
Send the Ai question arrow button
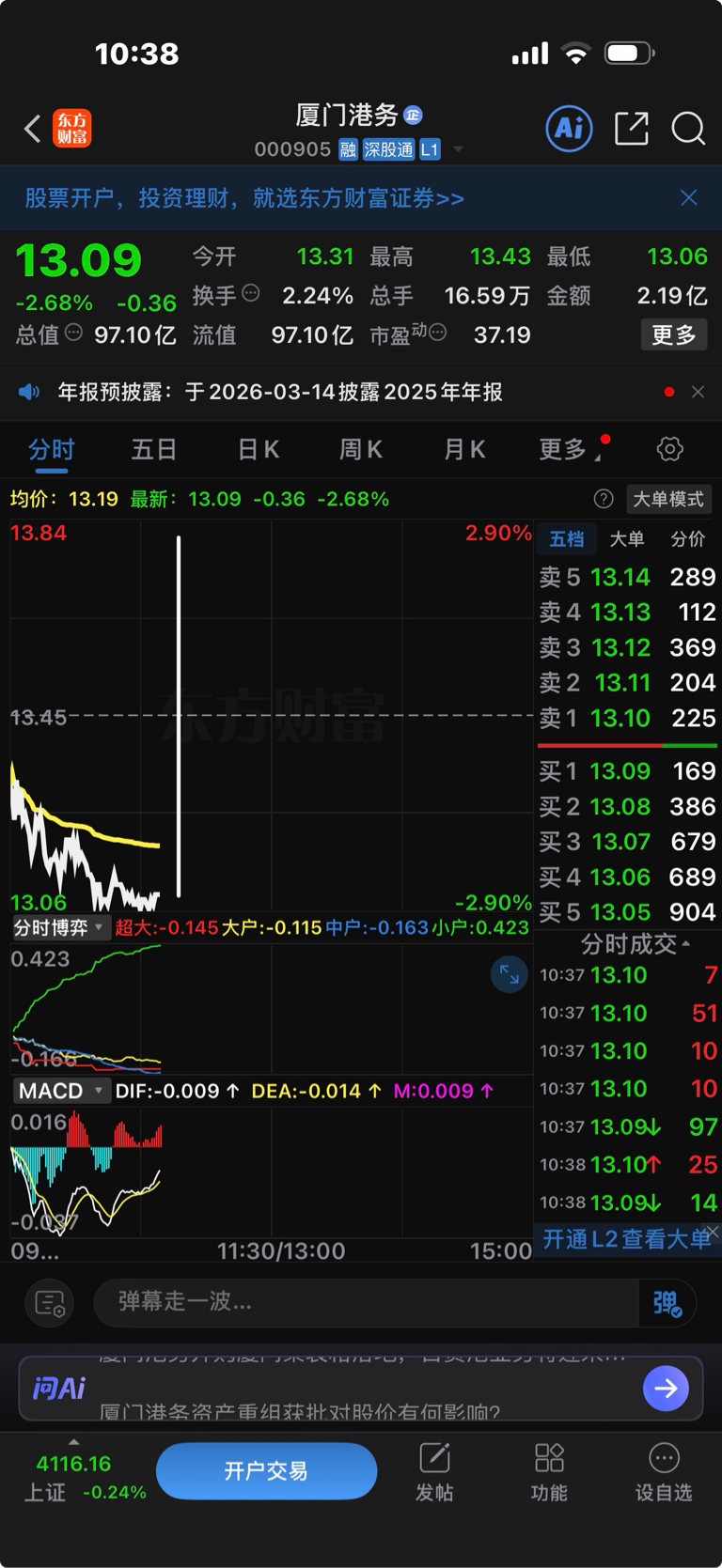tap(666, 1388)
